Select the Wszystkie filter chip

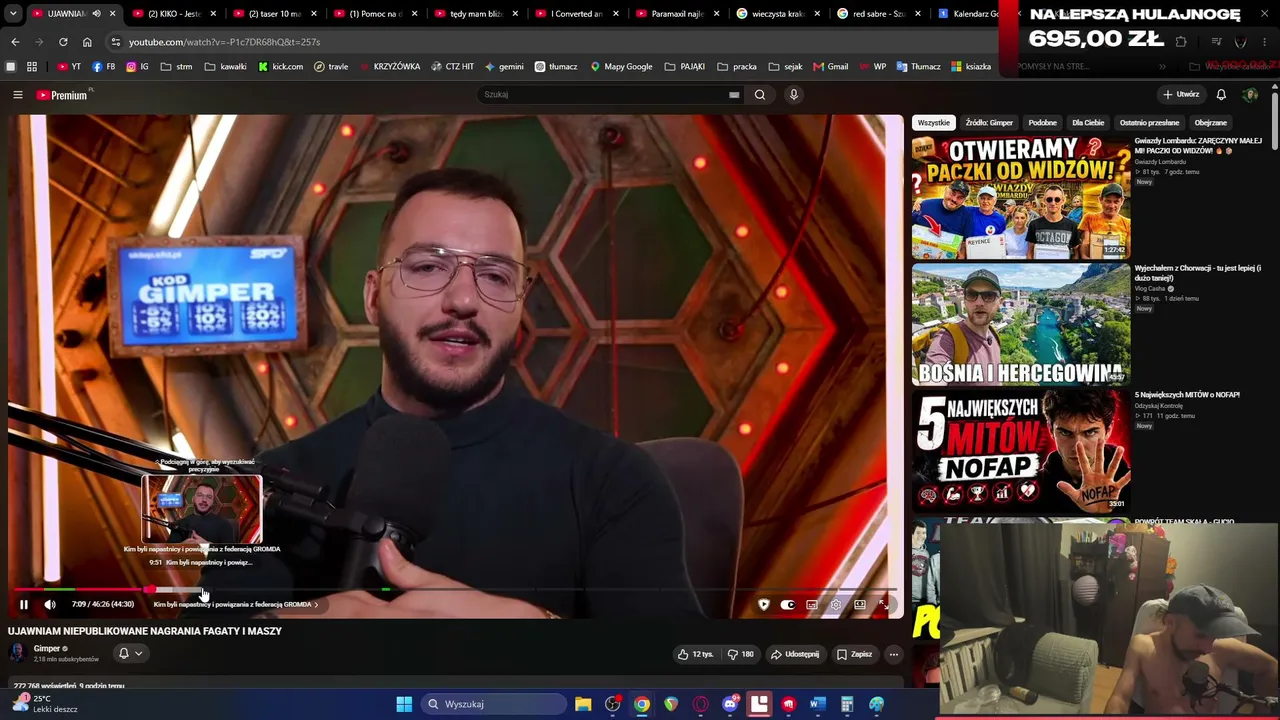coord(933,123)
